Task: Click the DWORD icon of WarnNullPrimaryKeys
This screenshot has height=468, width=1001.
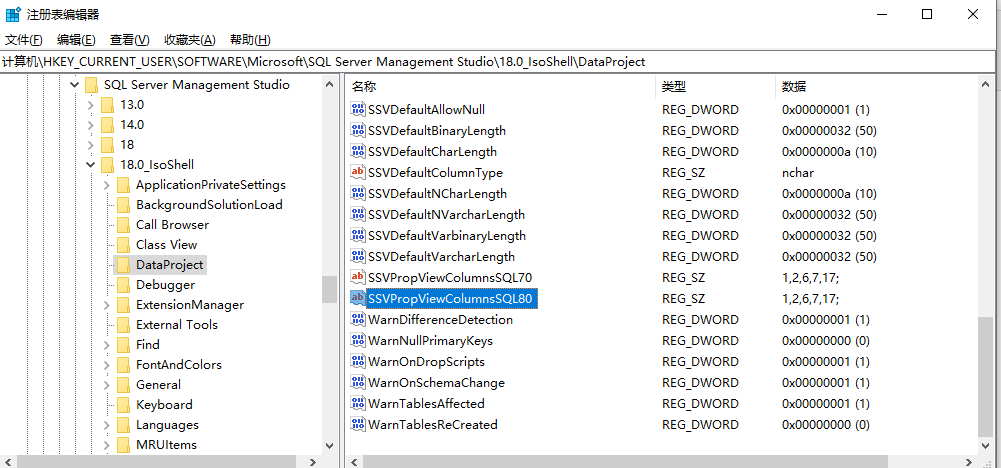Action: [358, 340]
